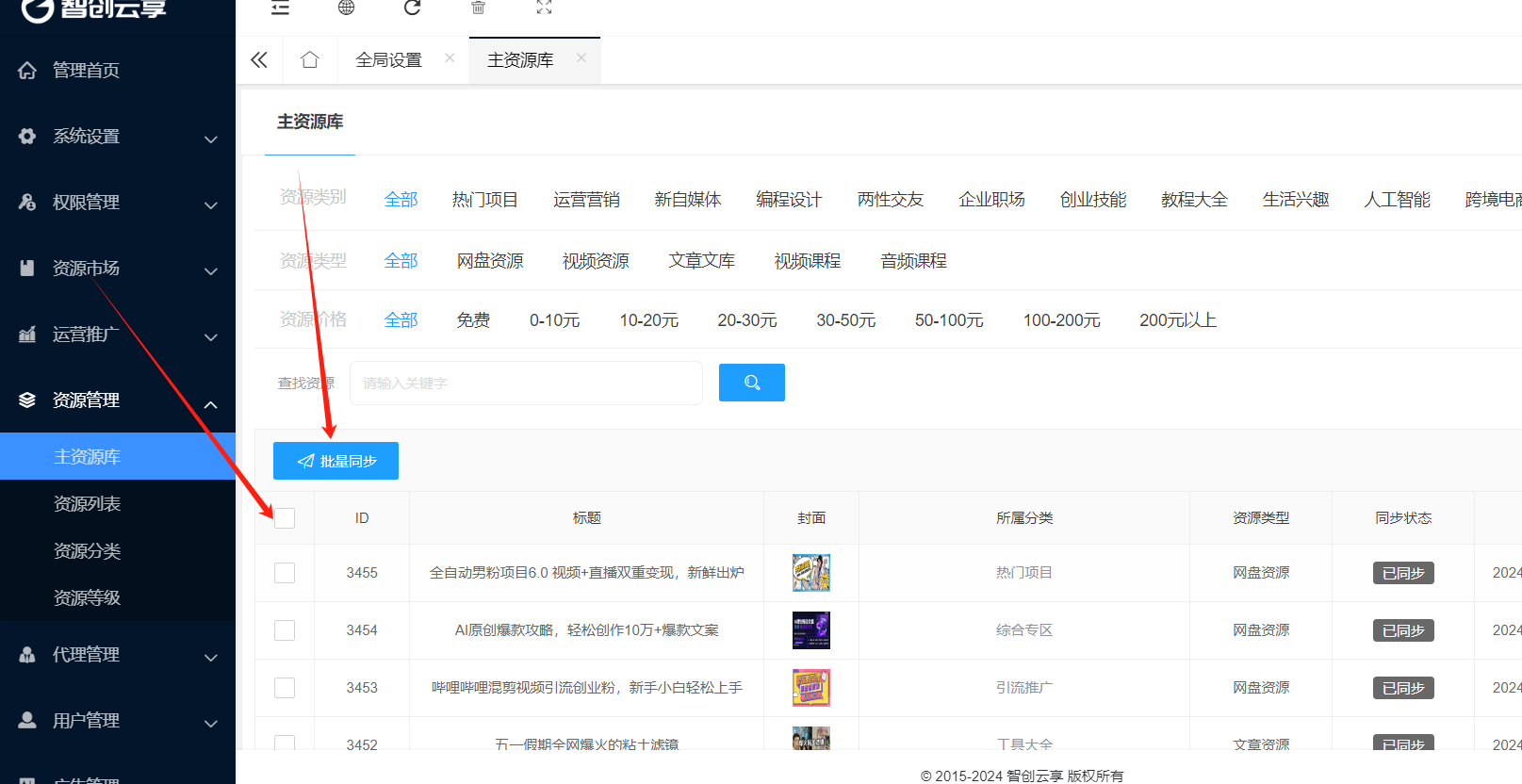The height and width of the screenshot is (784, 1522).
Task: Expand the 资源市场 menu chevron
Action: tap(211, 270)
